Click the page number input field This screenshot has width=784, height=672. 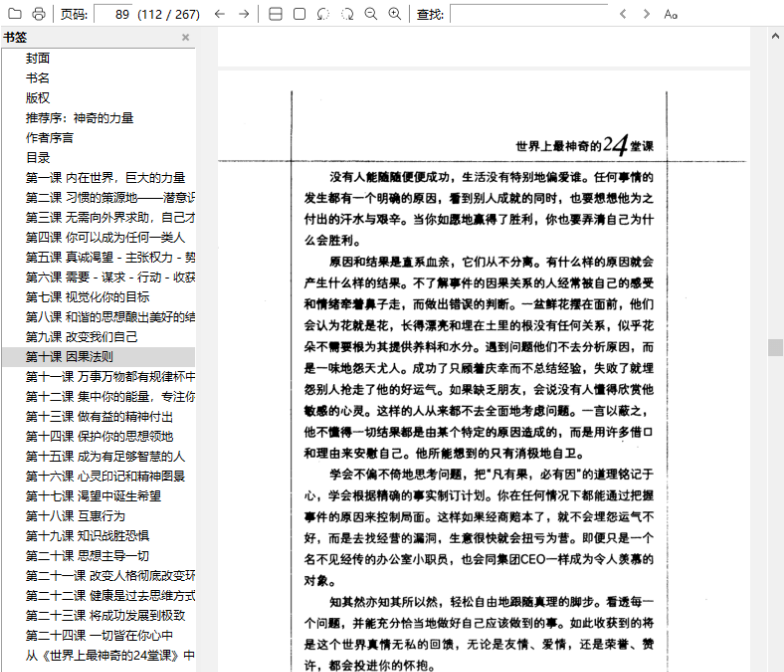[113, 14]
